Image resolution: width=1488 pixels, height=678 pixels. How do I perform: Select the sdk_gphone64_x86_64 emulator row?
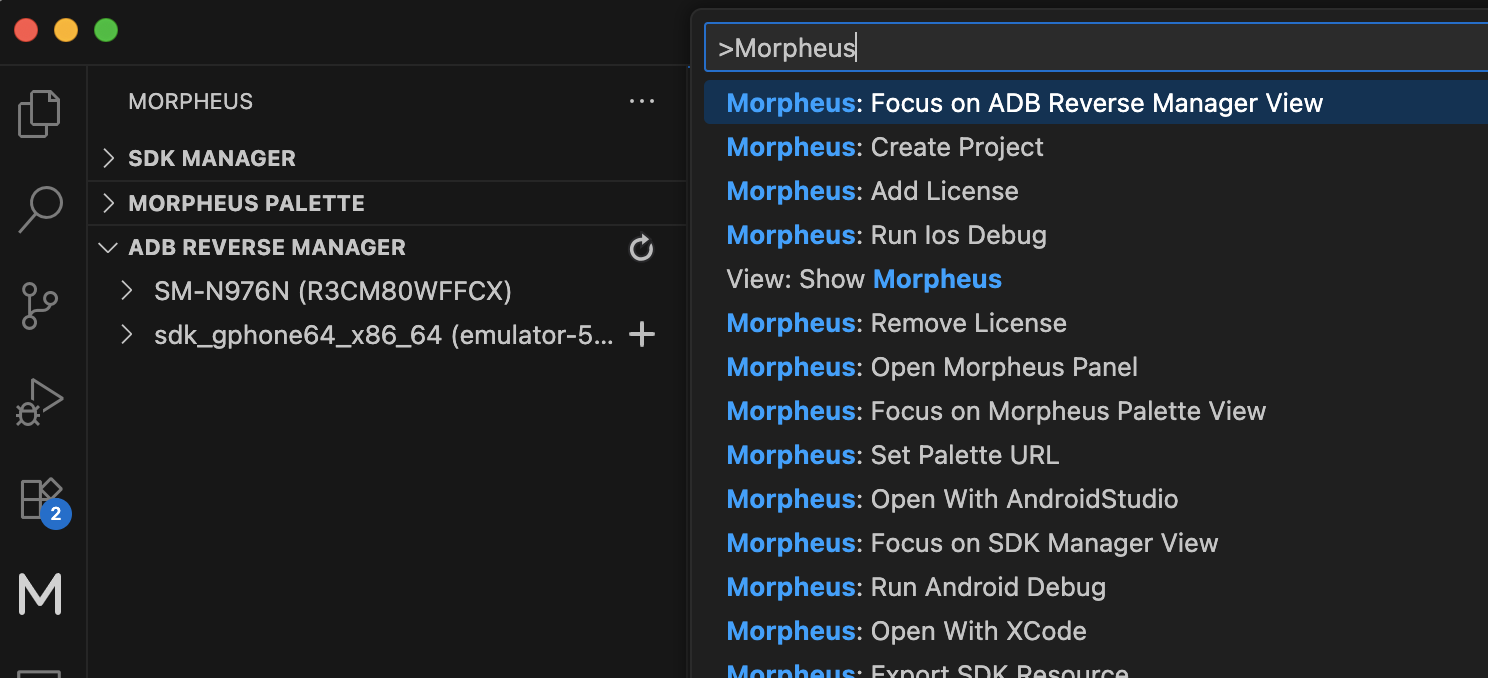pos(388,335)
